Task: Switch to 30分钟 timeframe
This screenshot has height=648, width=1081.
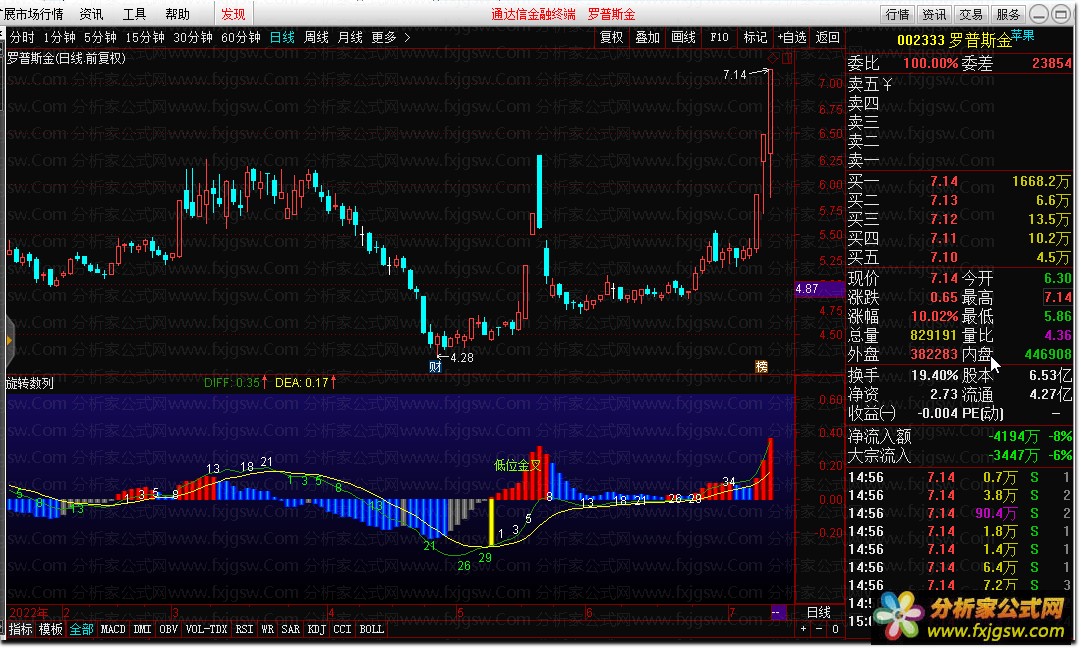Action: coord(192,37)
